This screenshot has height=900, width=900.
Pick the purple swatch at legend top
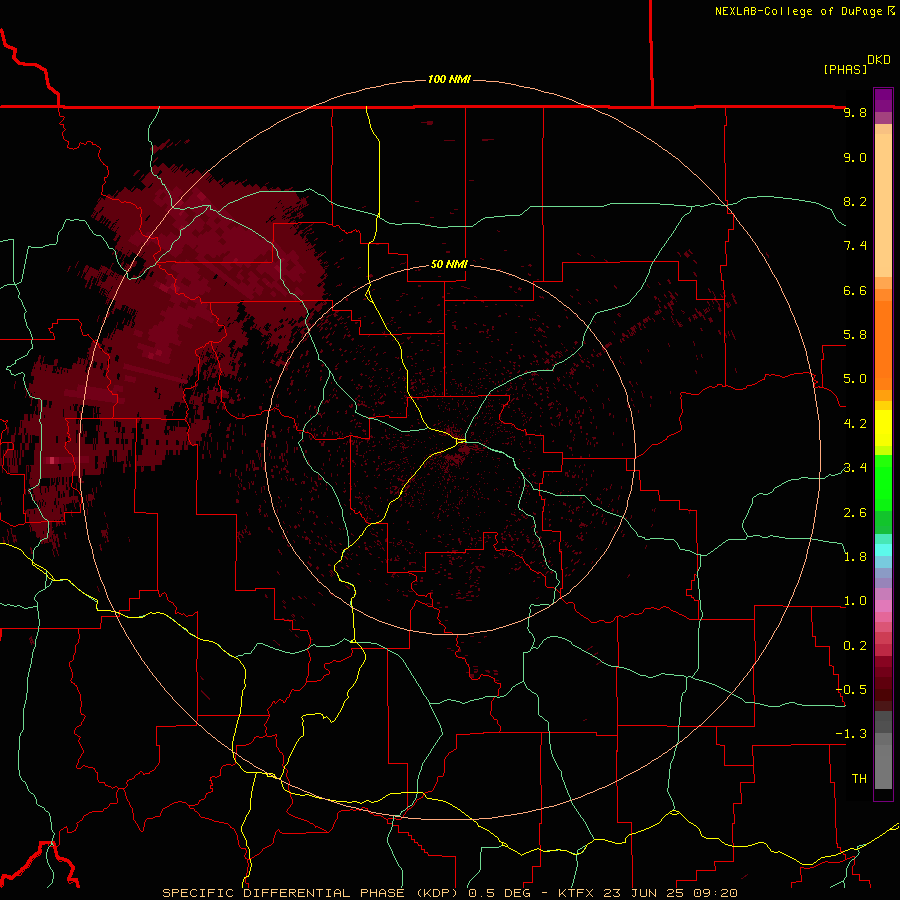point(883,100)
